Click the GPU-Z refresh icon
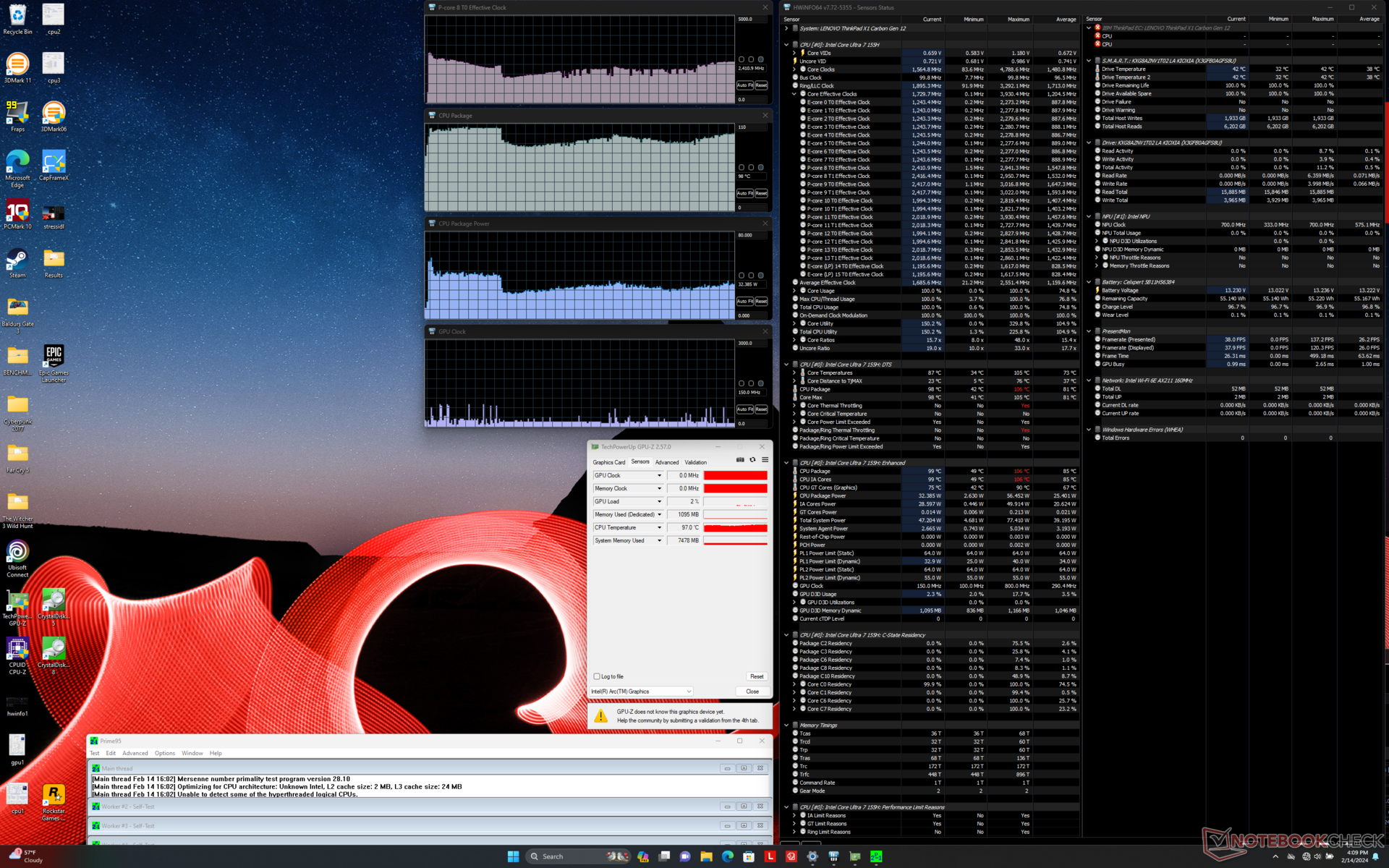The image size is (1389, 868). (752, 460)
